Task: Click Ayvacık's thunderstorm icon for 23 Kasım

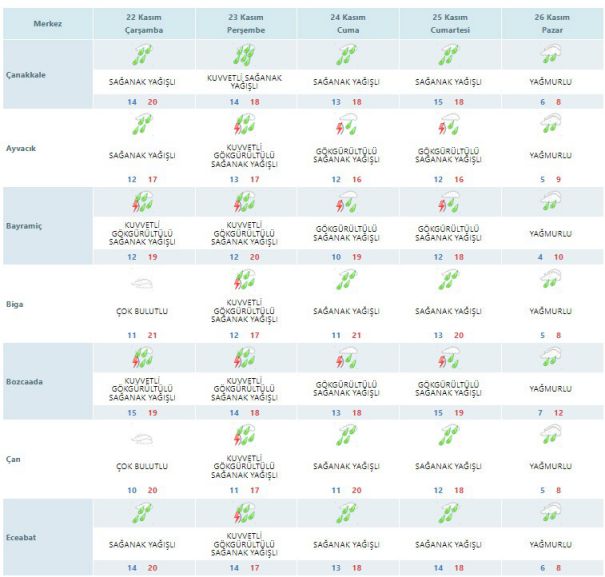Action: tap(245, 125)
